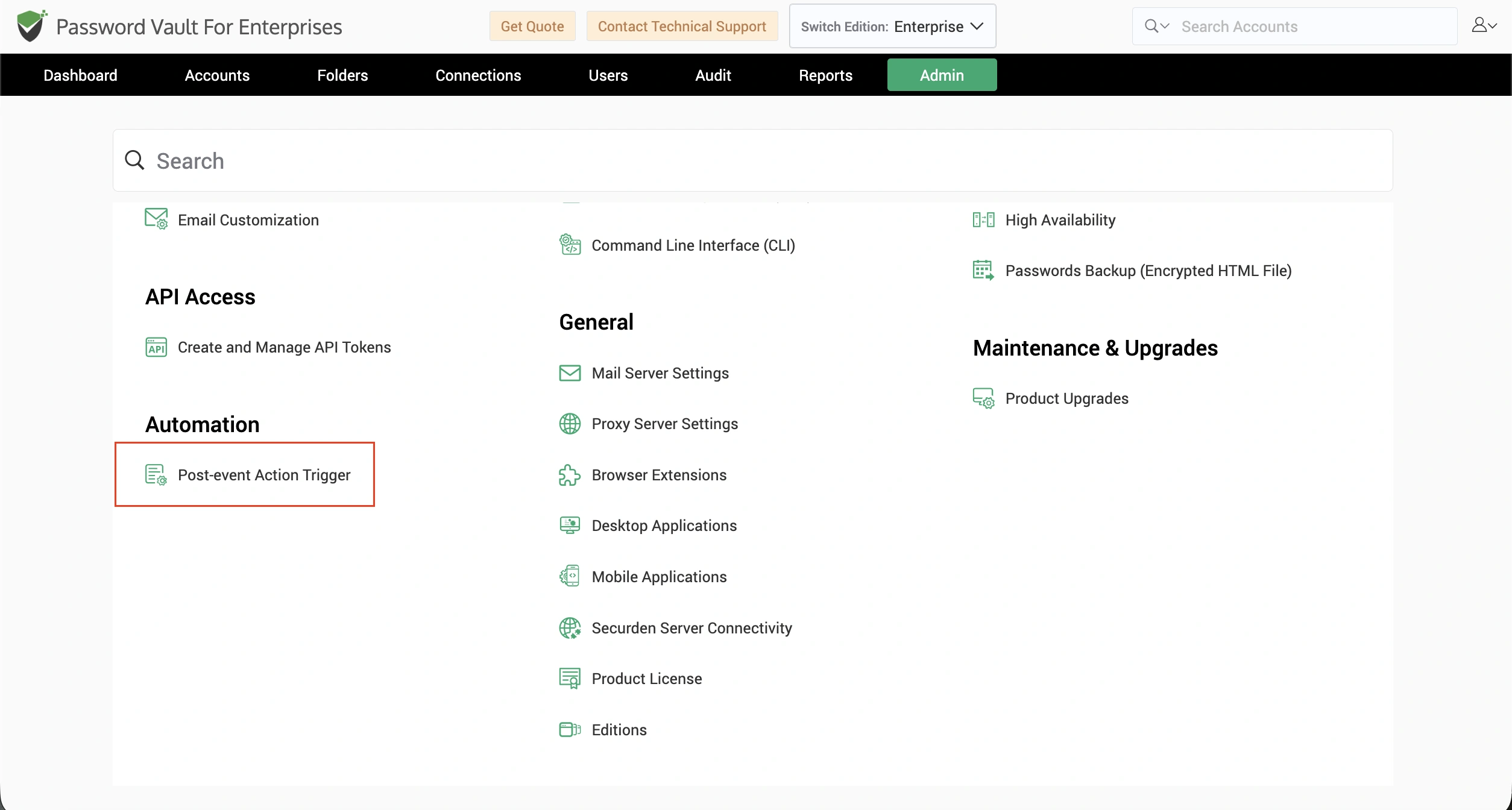Open Create and Manage API Tokens
Image resolution: width=1512 pixels, height=810 pixels.
[x=285, y=347]
